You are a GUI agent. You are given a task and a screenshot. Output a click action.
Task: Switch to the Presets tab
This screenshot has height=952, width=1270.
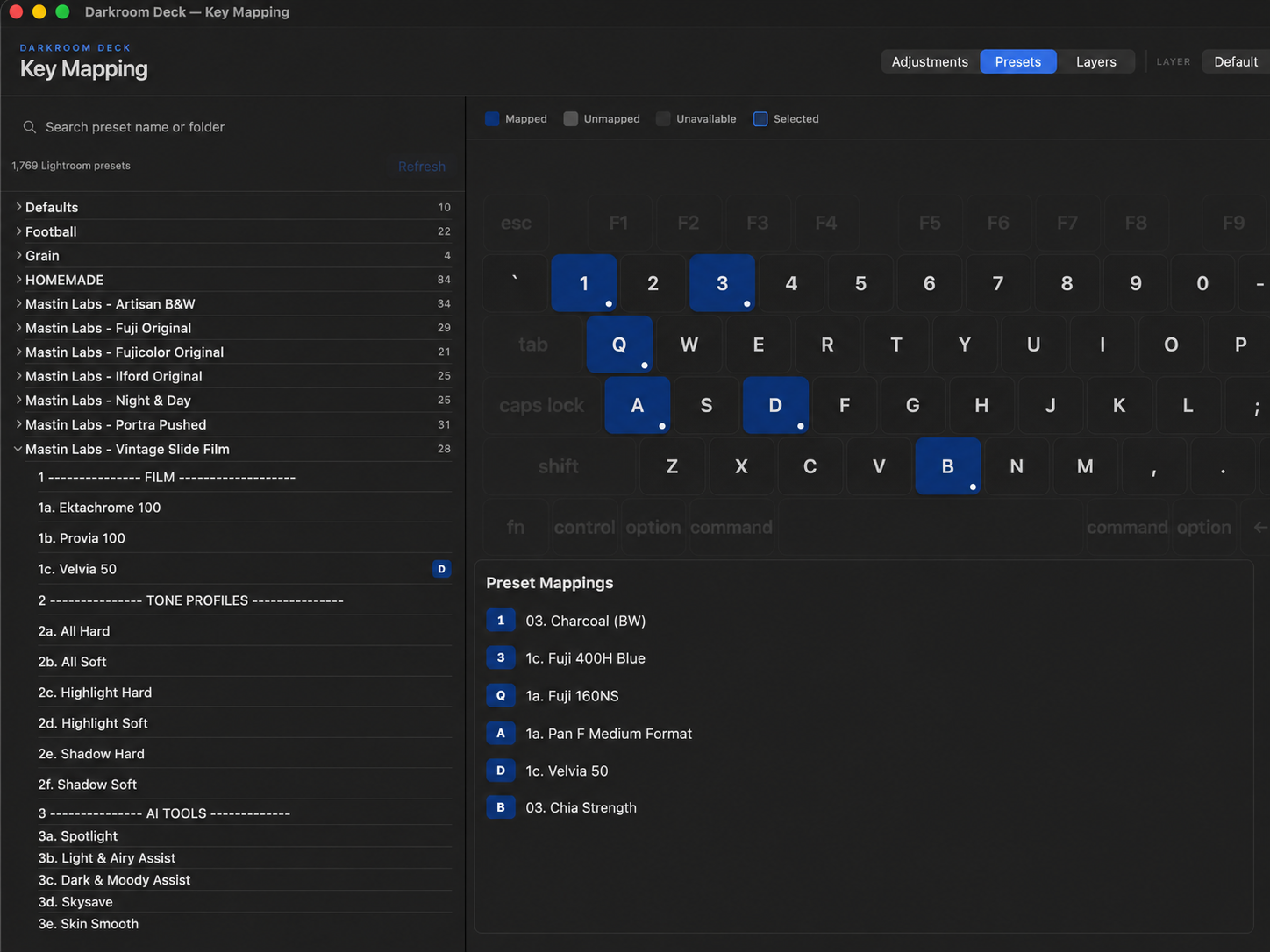coord(1017,61)
